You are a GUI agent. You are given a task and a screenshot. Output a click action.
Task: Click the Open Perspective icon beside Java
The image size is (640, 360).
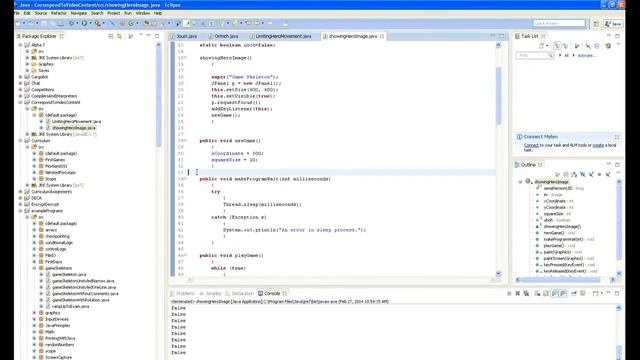click(596, 24)
